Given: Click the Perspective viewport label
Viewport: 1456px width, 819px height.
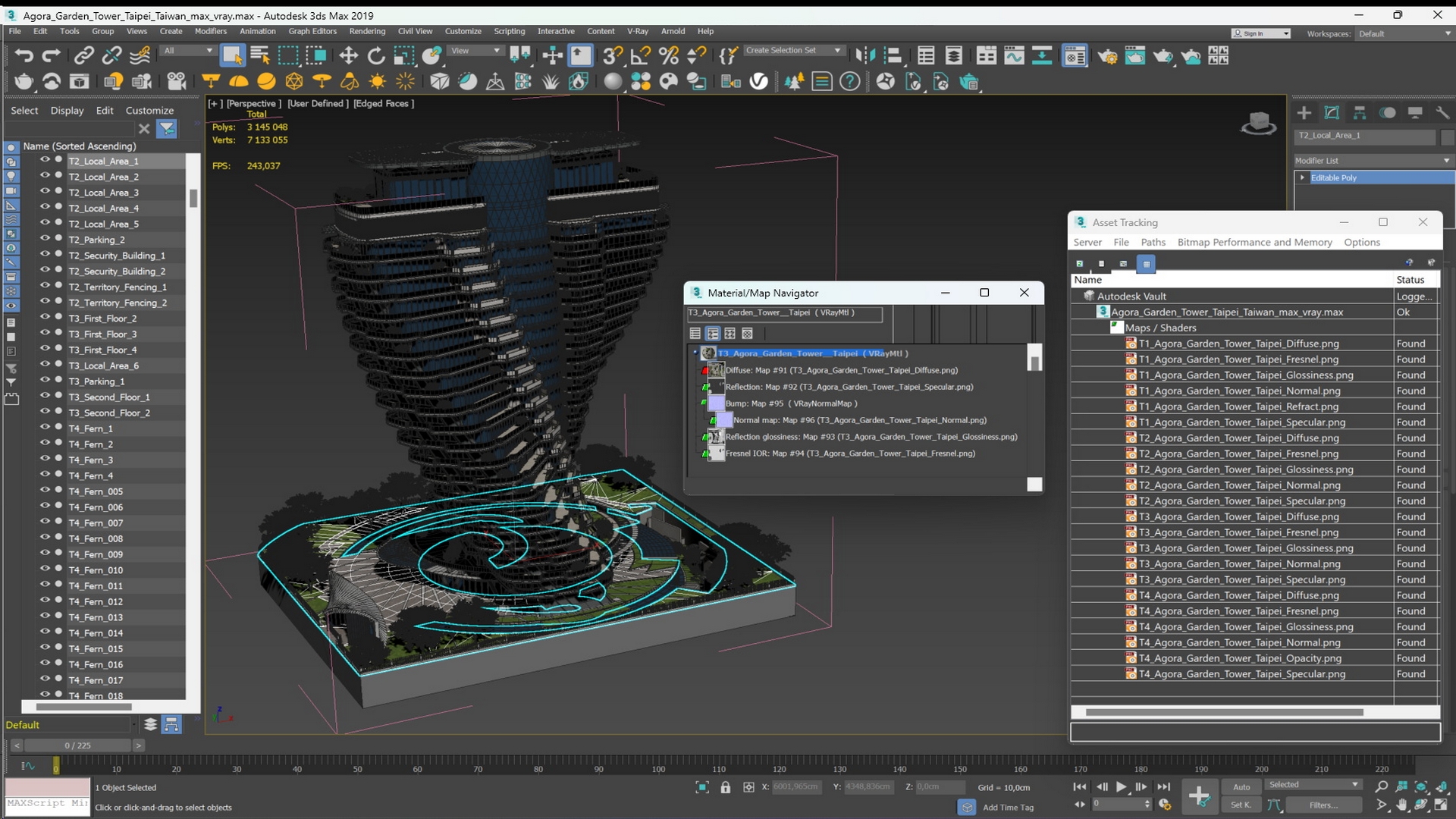Looking at the screenshot, I should (253, 103).
